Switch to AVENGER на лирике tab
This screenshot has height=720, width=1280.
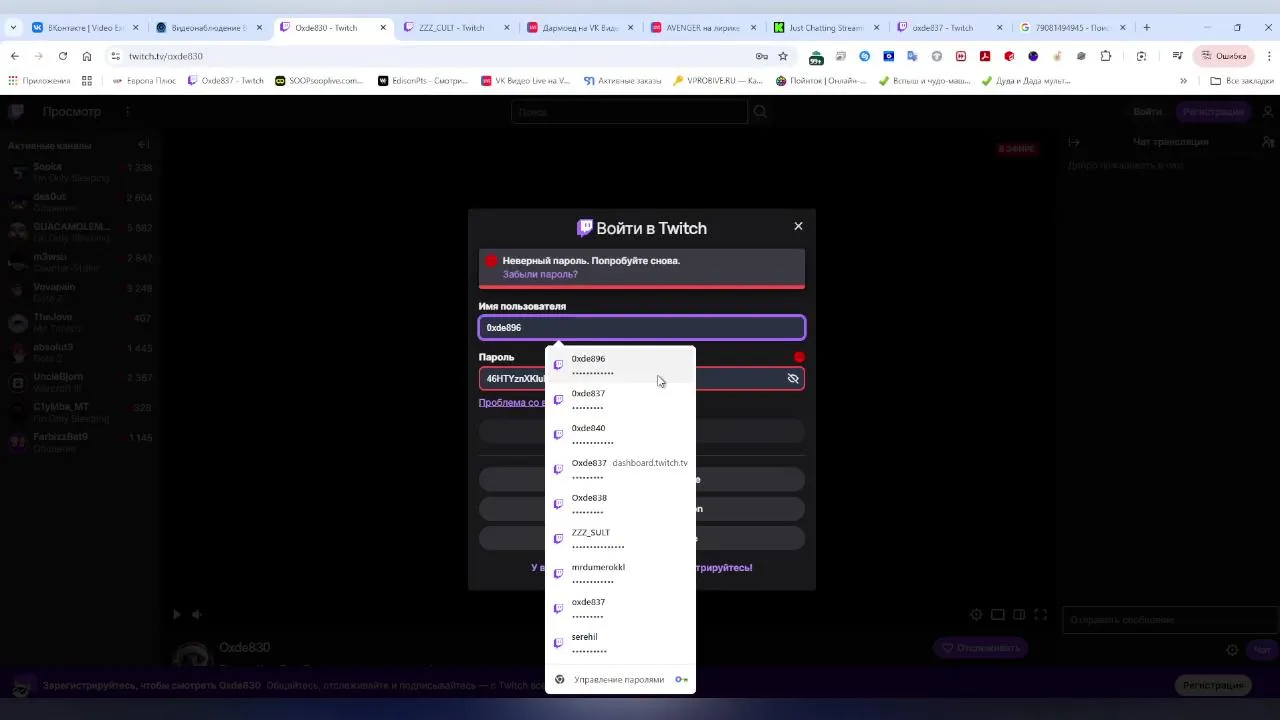(705, 27)
